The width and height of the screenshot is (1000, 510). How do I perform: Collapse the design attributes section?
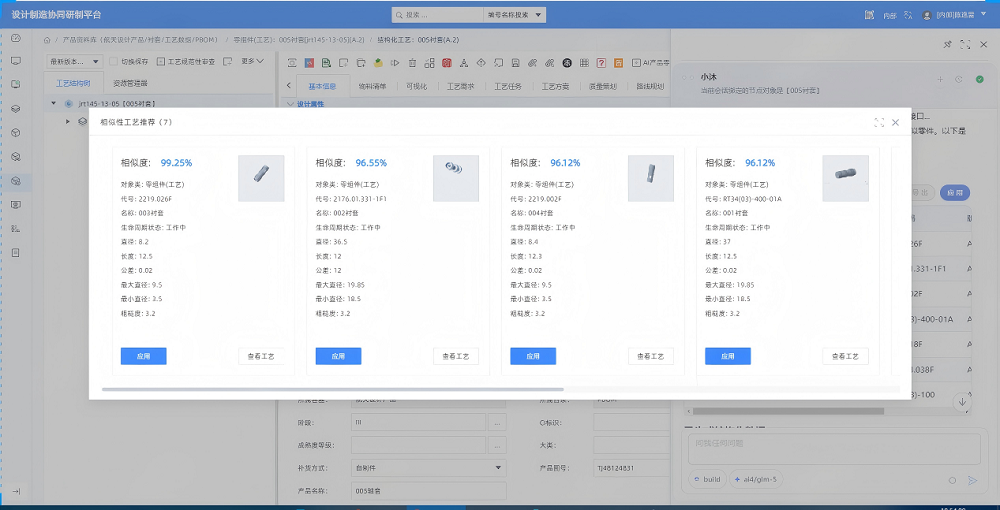point(291,104)
